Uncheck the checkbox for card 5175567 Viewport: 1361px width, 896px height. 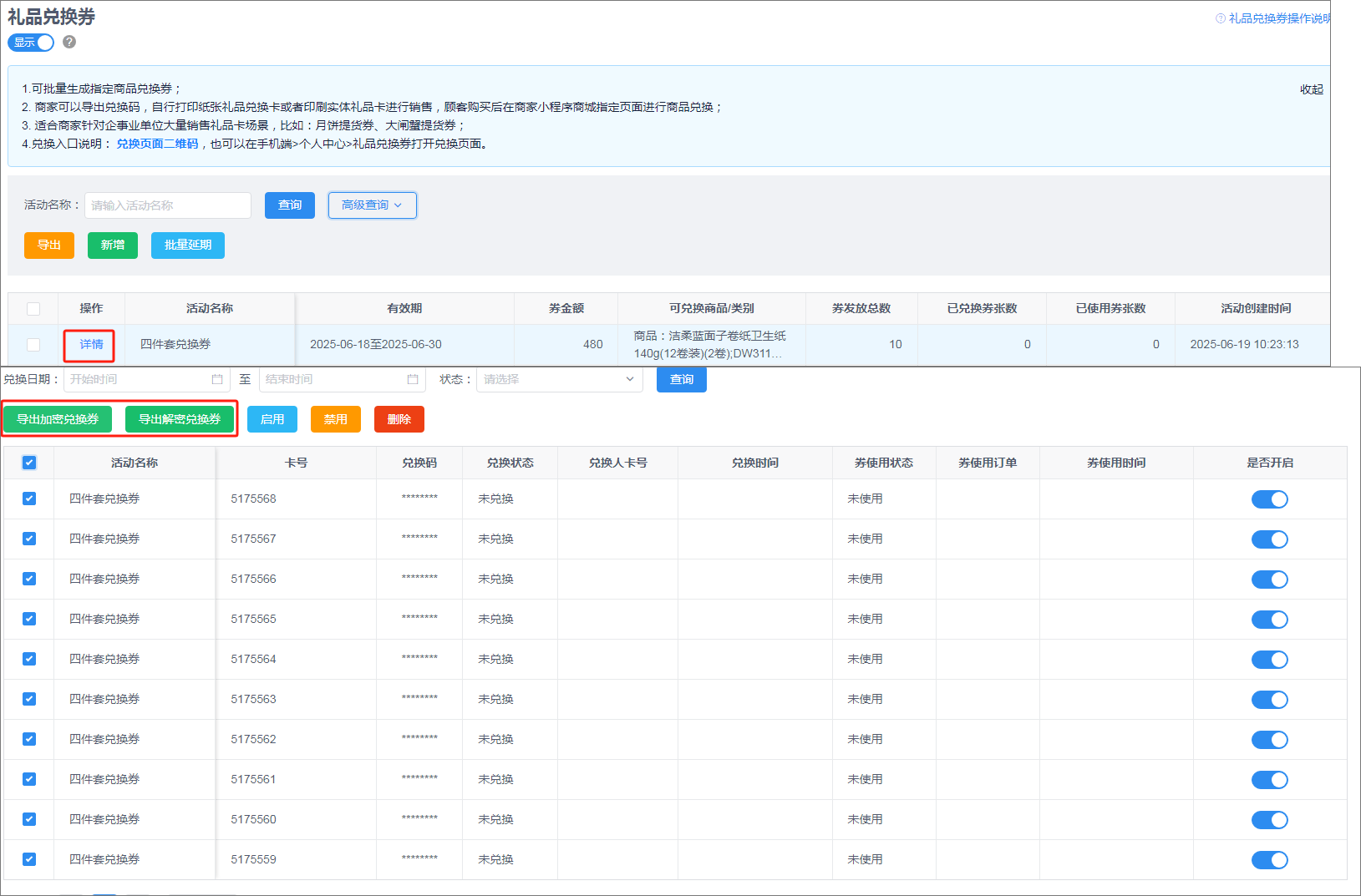click(x=29, y=539)
